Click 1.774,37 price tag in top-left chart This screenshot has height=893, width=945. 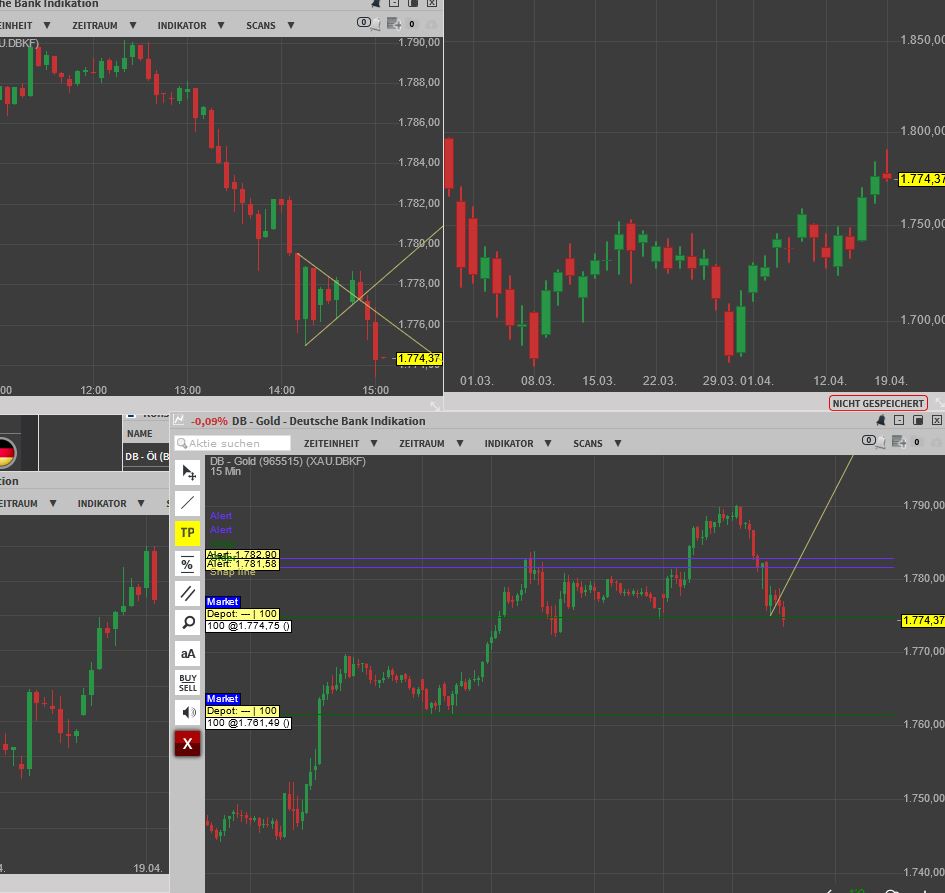(x=419, y=359)
